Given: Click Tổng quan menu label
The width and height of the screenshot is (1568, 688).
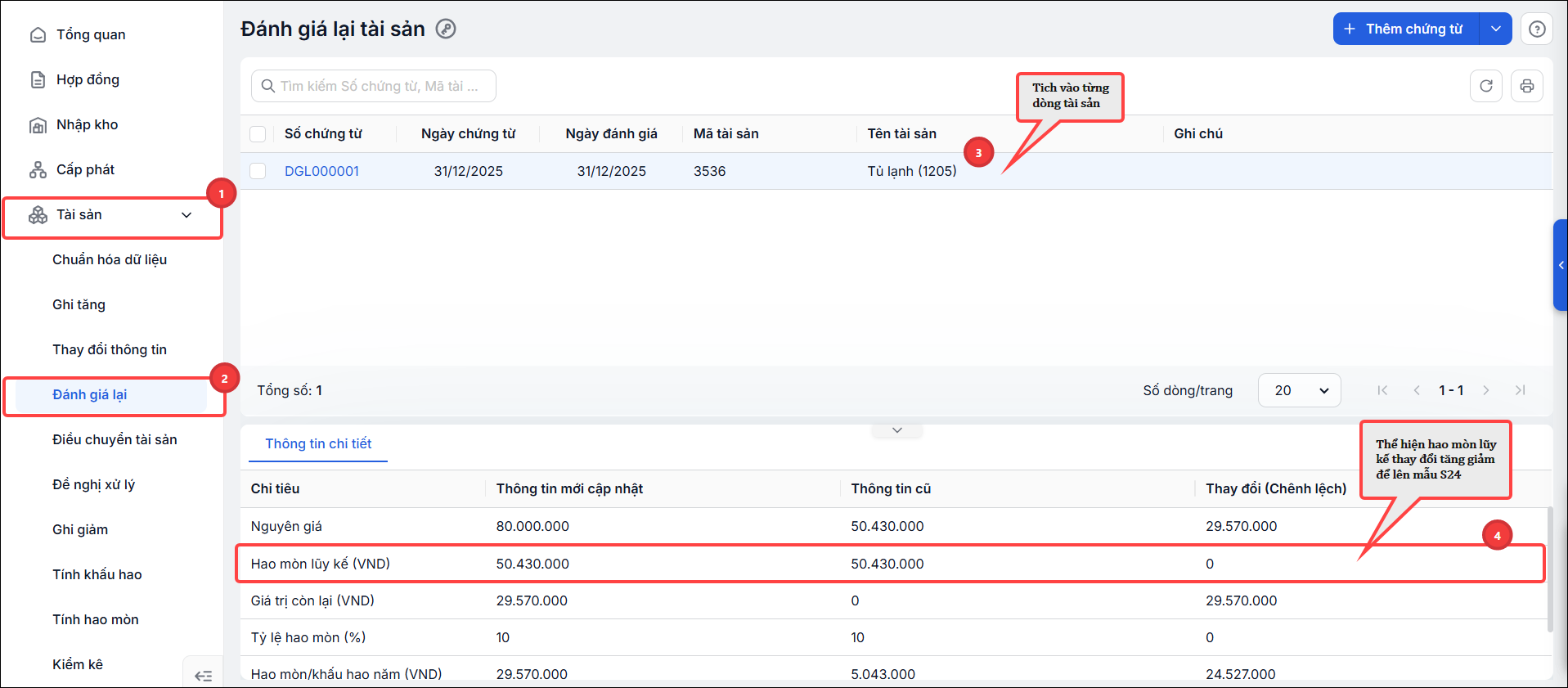Looking at the screenshot, I should coord(91,34).
